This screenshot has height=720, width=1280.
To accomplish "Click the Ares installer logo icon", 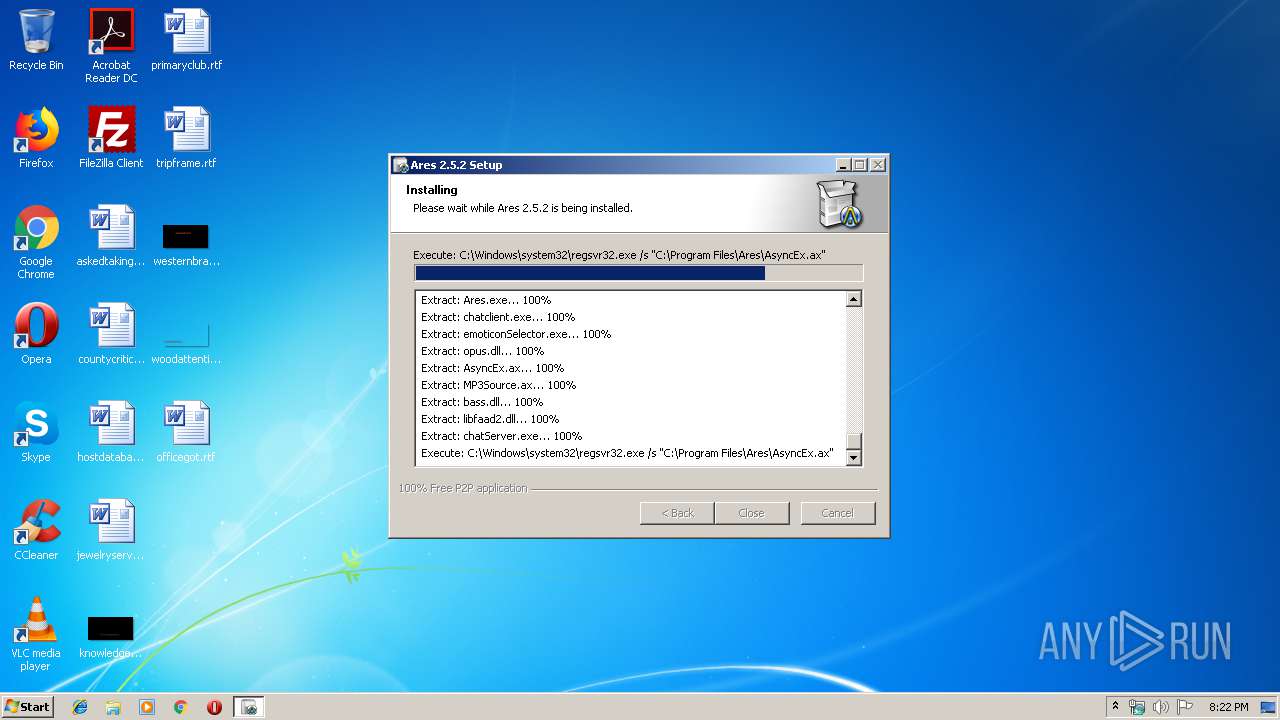I will tap(839, 204).
